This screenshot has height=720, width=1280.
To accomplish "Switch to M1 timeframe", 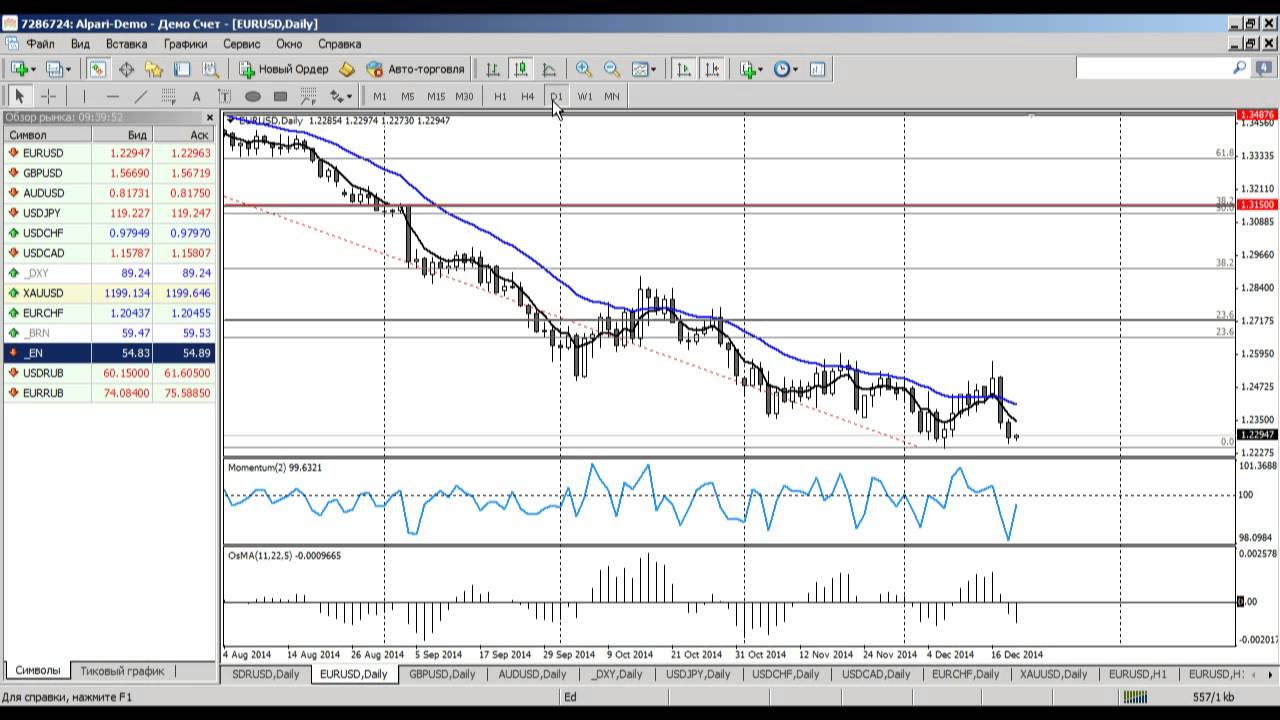I will click(380, 96).
